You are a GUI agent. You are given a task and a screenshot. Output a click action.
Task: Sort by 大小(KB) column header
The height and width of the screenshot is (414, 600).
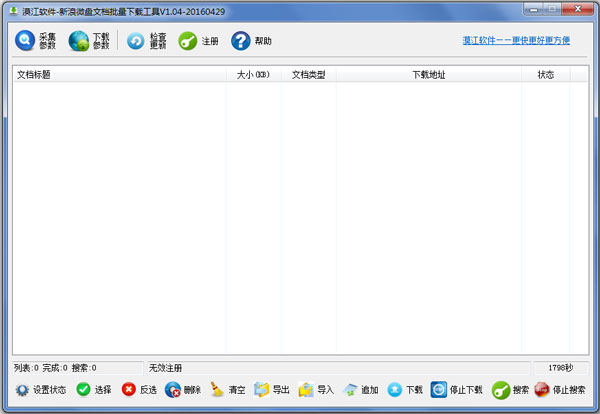[x=253, y=75]
